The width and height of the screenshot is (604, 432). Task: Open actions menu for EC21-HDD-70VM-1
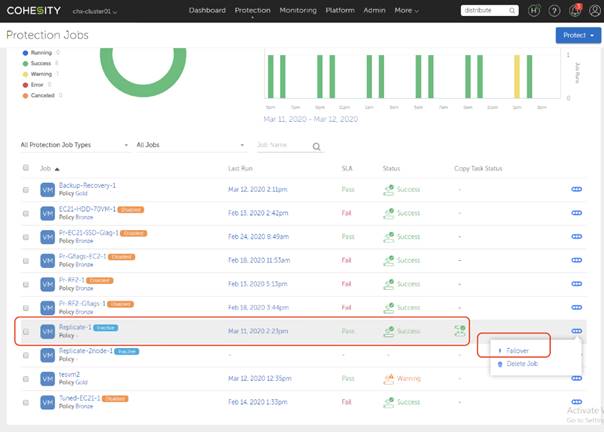576,213
